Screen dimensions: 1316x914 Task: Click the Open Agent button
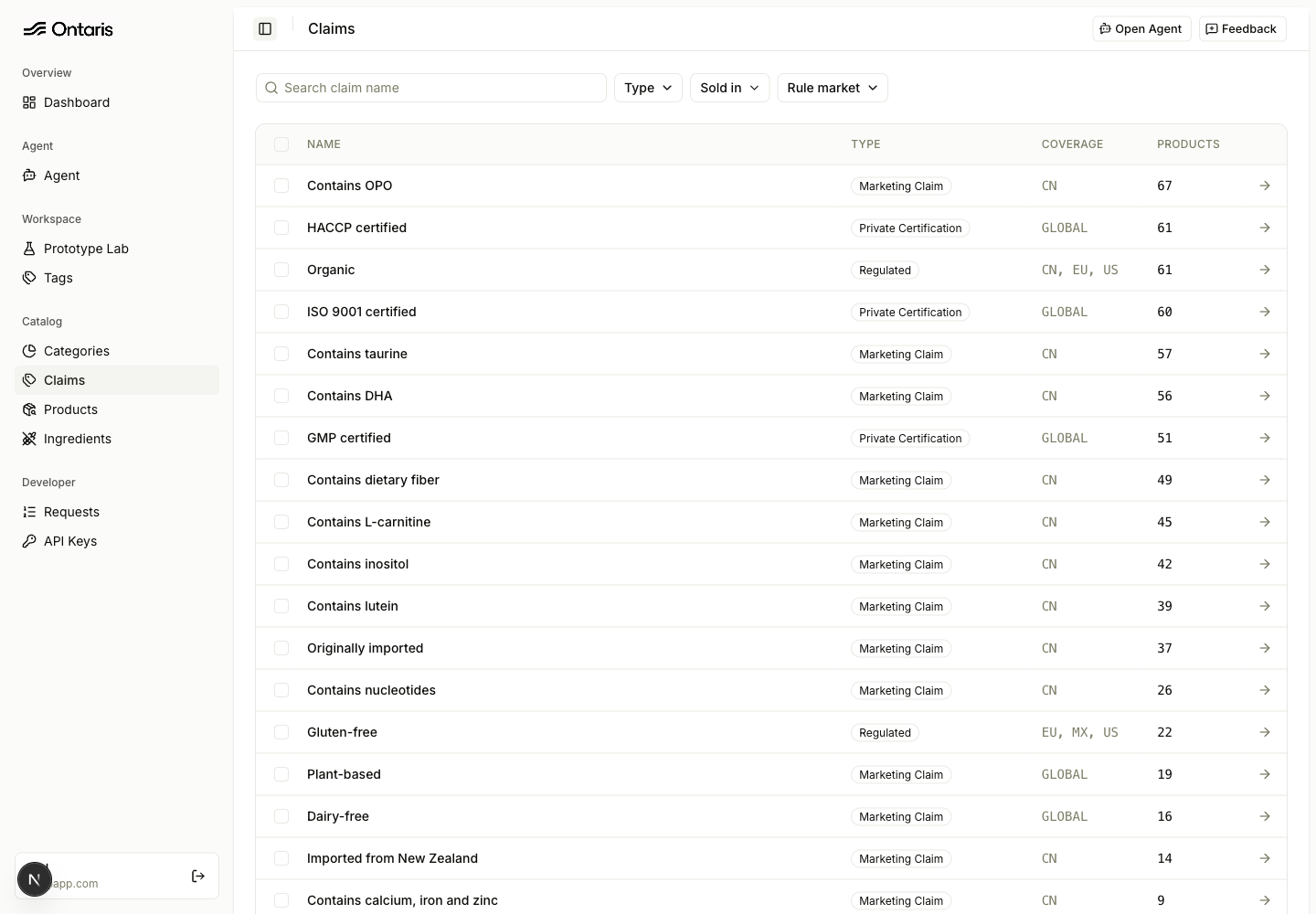1141,28
